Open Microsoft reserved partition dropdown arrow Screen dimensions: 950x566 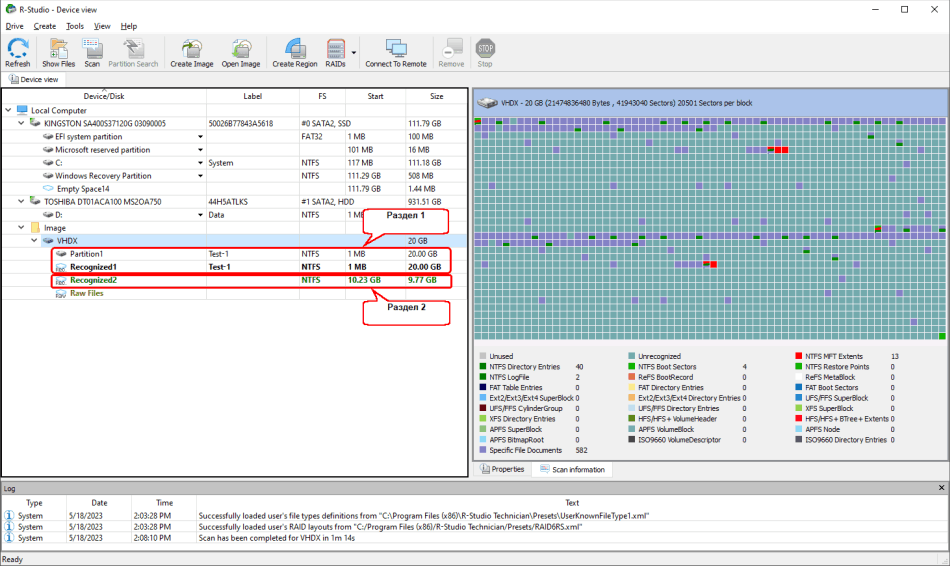pyautogui.click(x=200, y=150)
